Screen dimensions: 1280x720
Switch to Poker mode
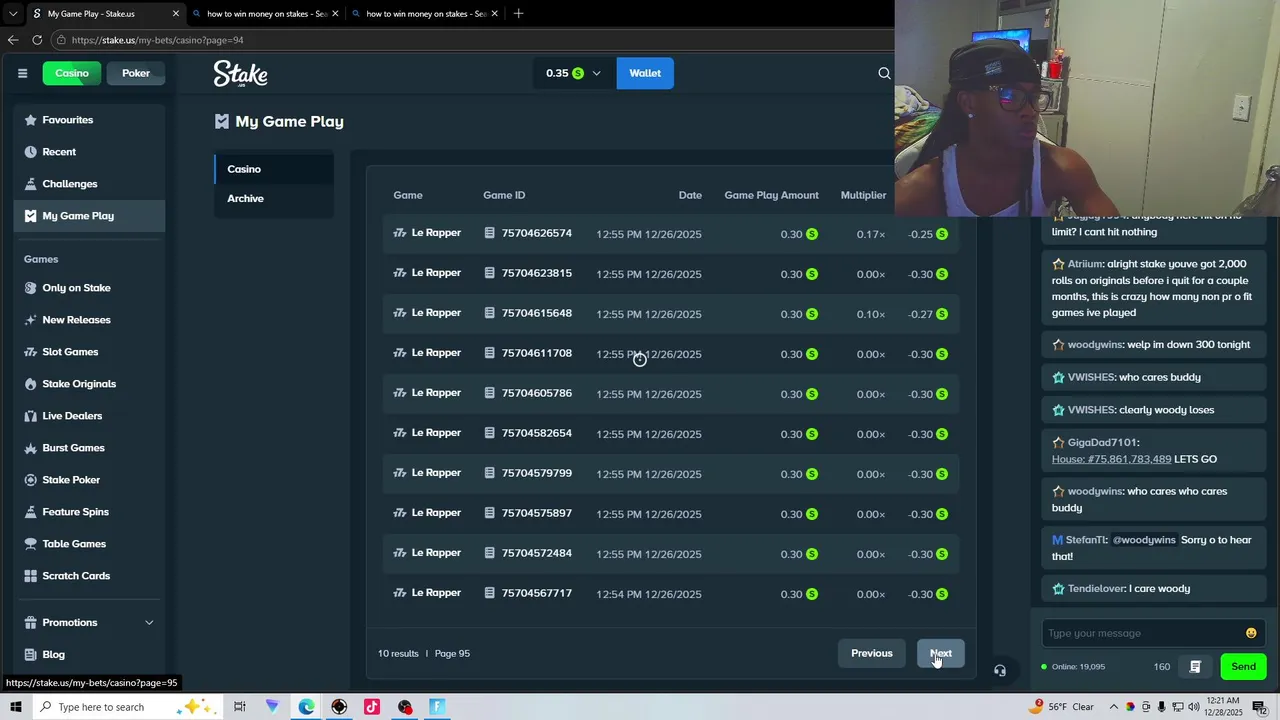coord(136,73)
